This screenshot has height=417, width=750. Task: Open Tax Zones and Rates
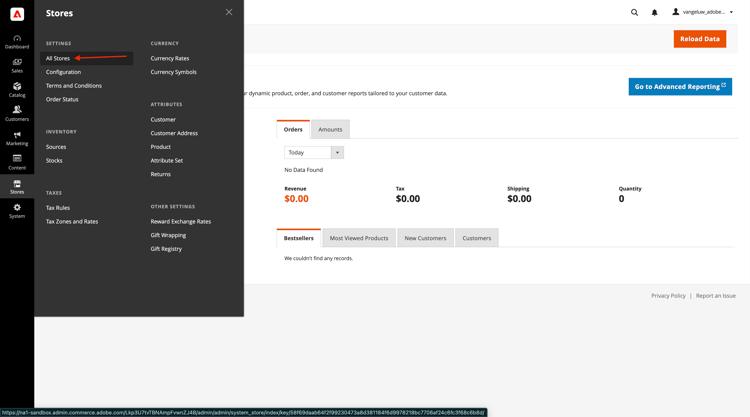coord(72,221)
